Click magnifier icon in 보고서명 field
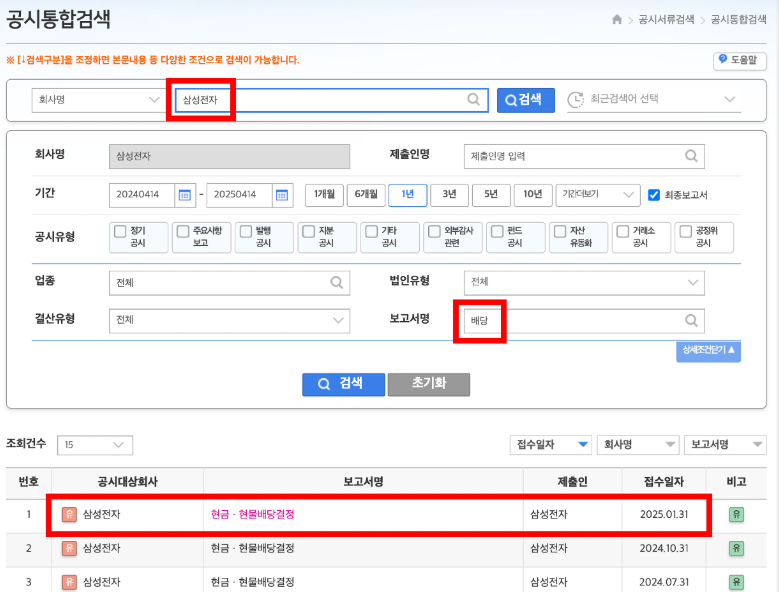This screenshot has height=592, width=779. click(x=691, y=320)
